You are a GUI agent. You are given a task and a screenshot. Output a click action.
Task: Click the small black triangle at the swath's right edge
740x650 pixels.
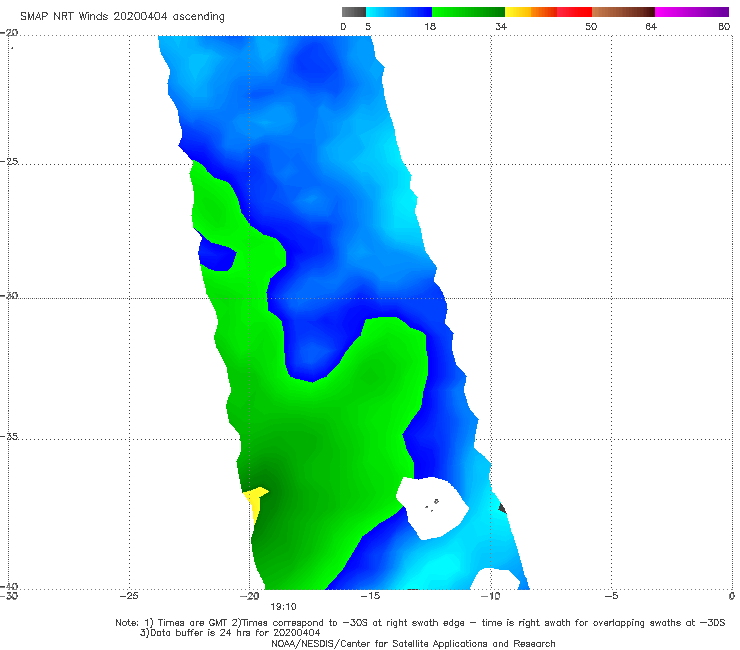point(502,508)
